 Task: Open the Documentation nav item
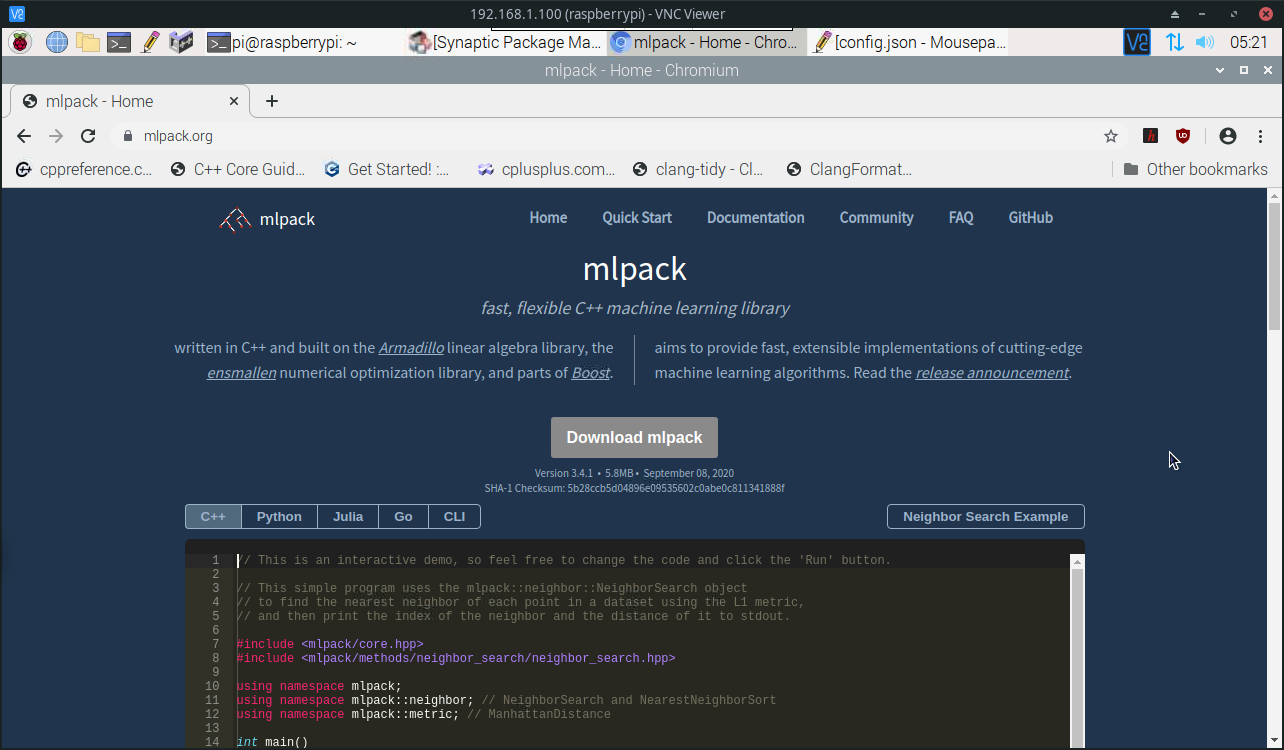pos(755,217)
